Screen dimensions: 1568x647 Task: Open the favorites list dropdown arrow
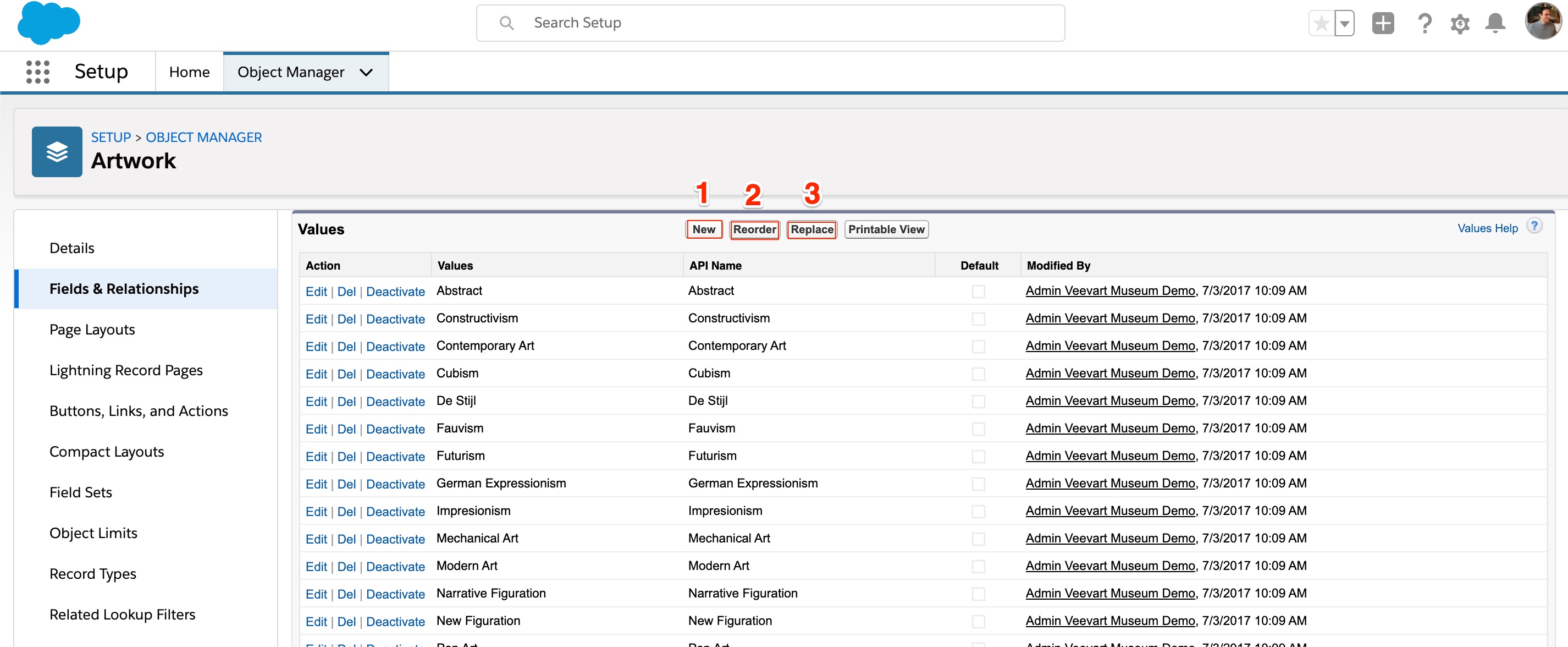pos(1344,23)
